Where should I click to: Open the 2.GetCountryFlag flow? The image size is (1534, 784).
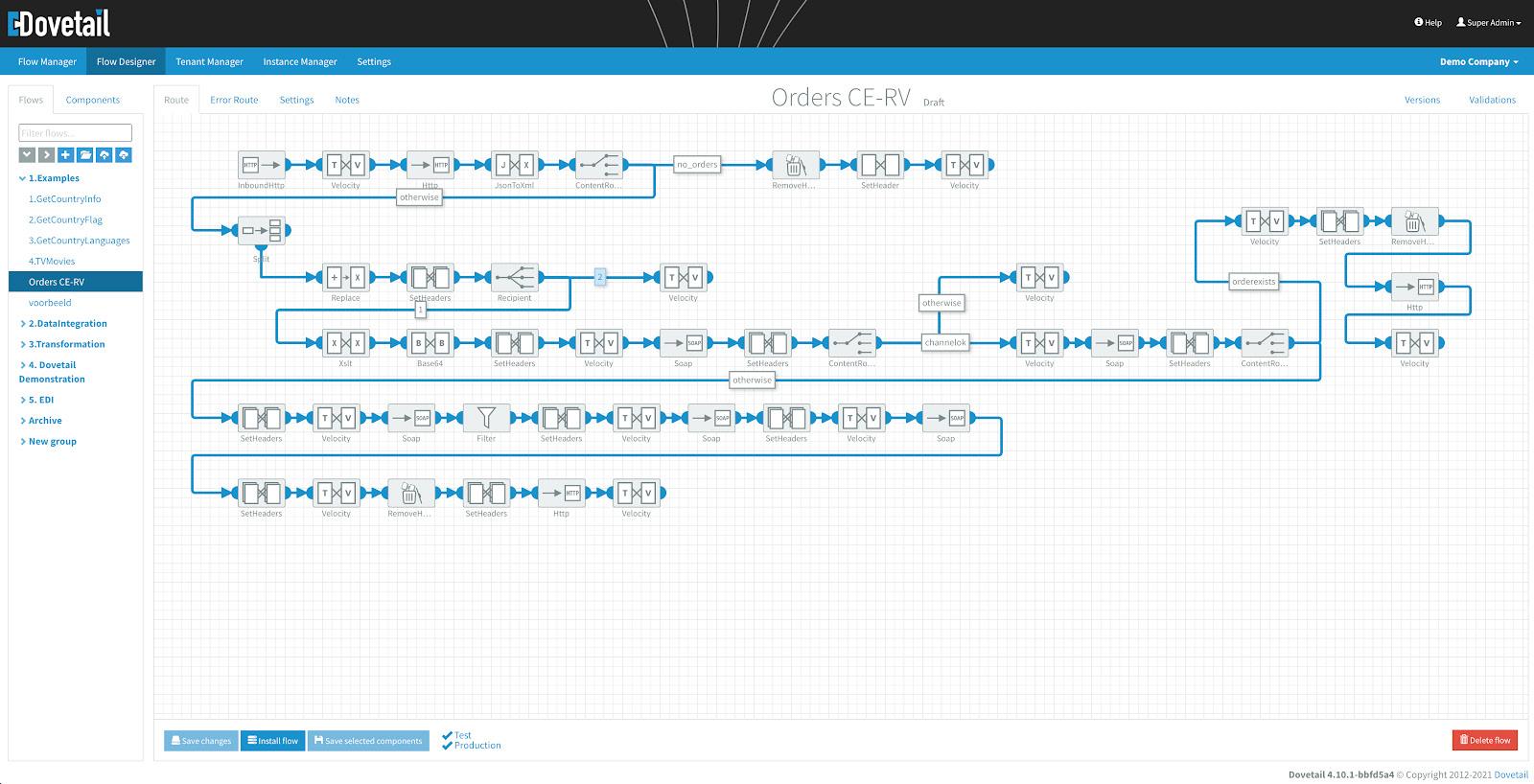(65, 219)
